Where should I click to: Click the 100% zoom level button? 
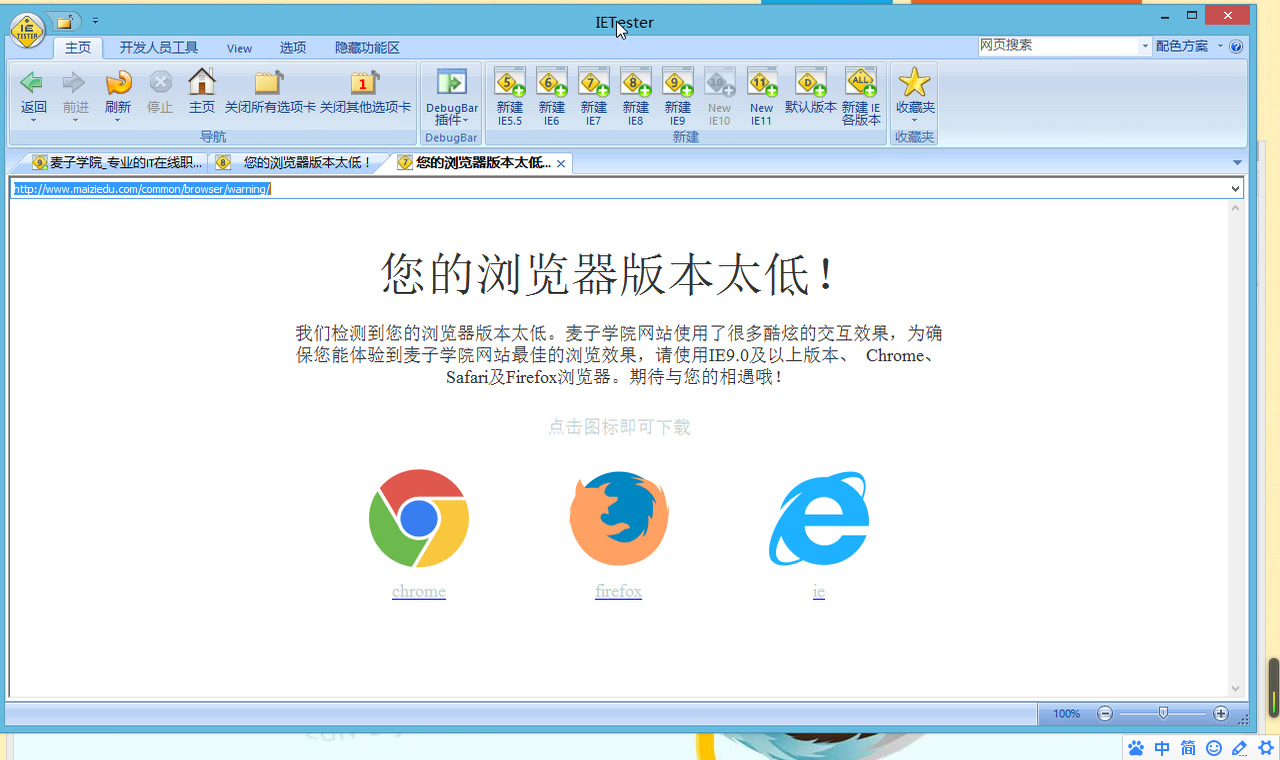(1066, 714)
